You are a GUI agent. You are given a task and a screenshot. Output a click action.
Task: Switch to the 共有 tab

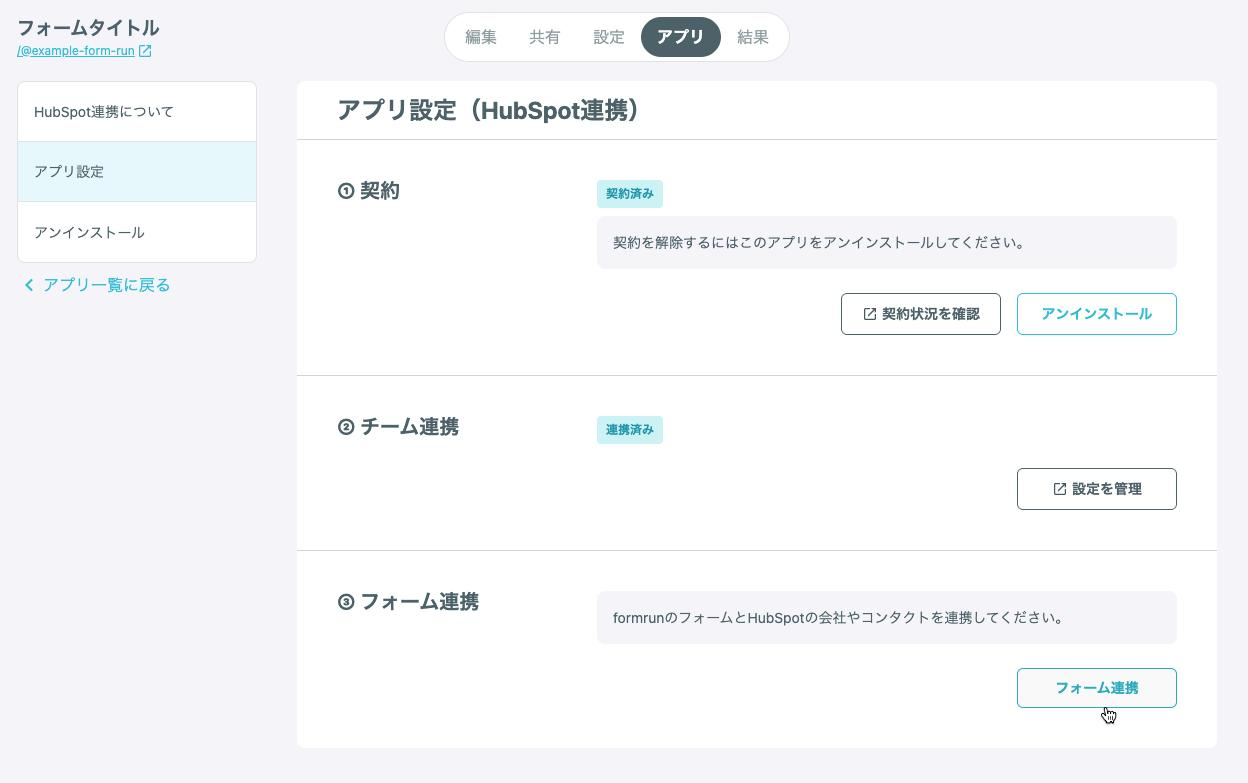click(x=545, y=37)
